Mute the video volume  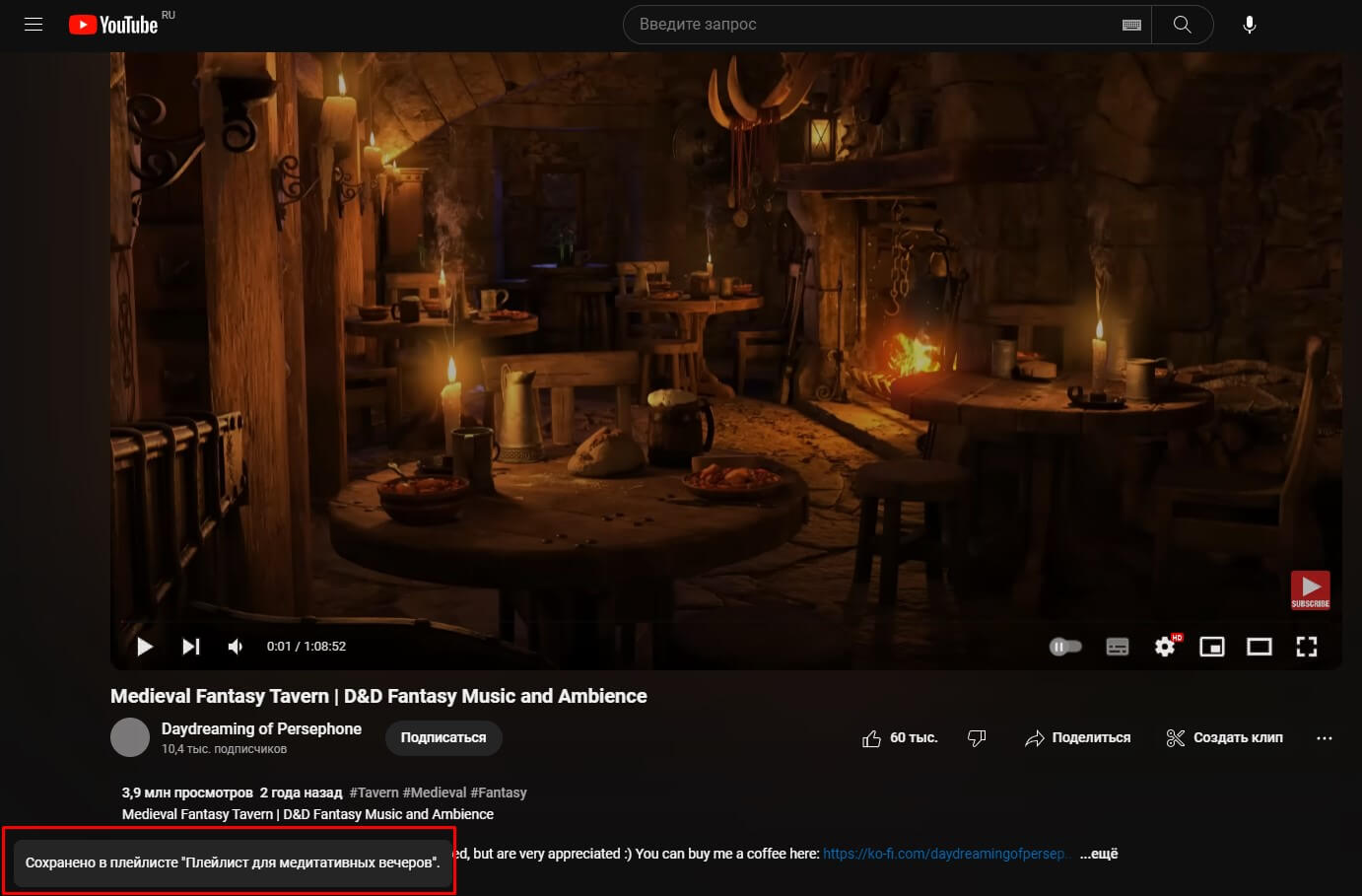point(237,647)
